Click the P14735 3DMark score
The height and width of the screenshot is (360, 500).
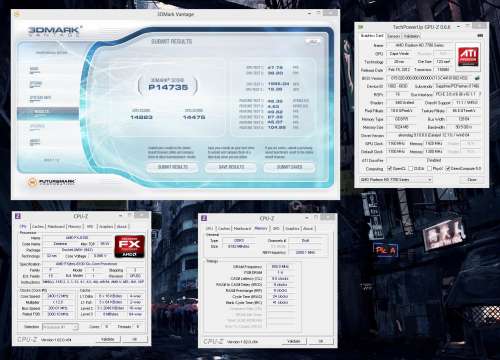tap(168, 87)
